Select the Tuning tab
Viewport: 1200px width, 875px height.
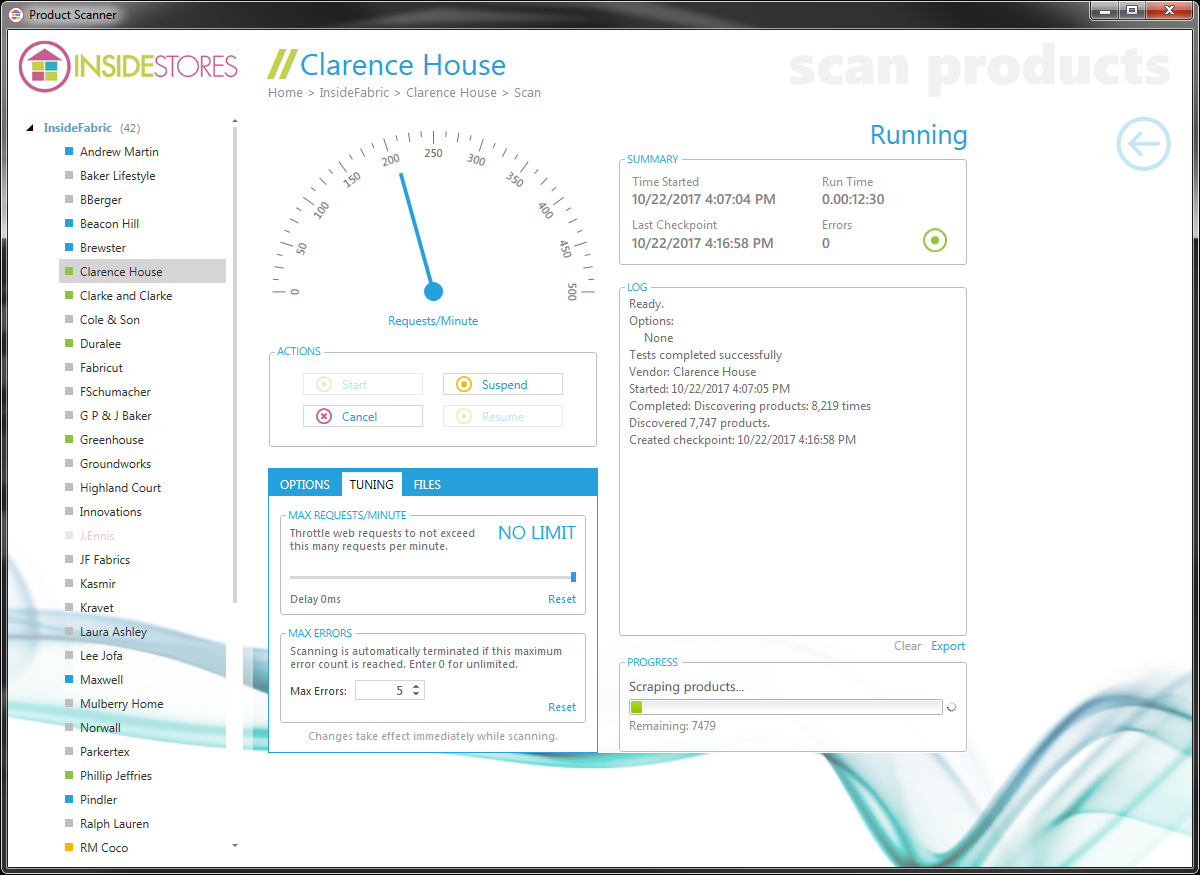click(x=371, y=484)
